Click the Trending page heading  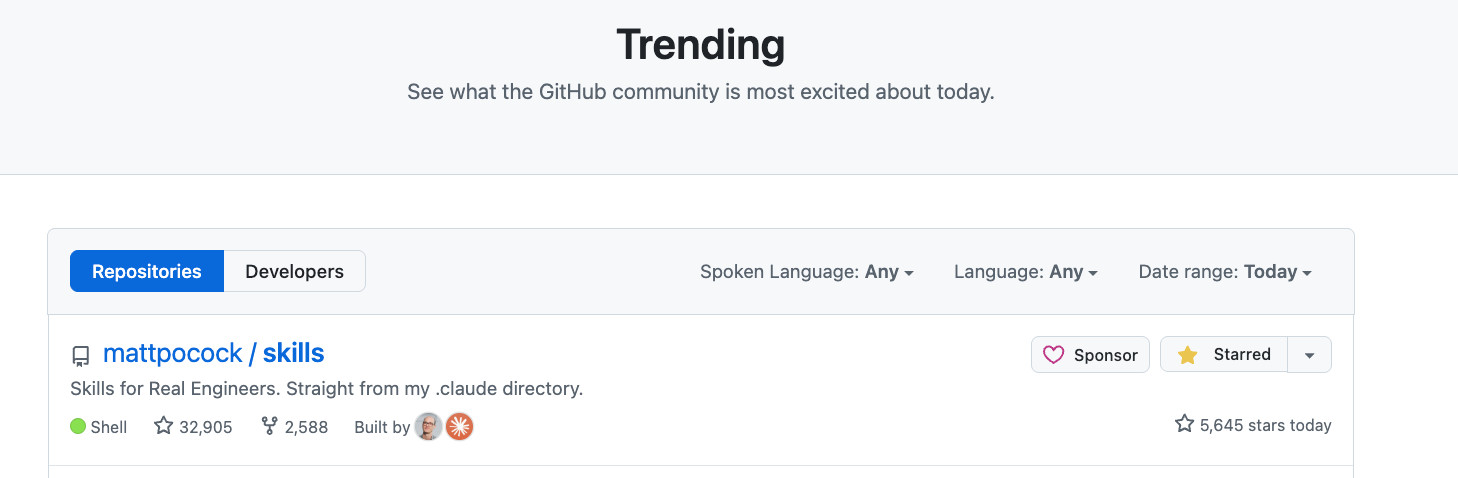[x=700, y=45]
